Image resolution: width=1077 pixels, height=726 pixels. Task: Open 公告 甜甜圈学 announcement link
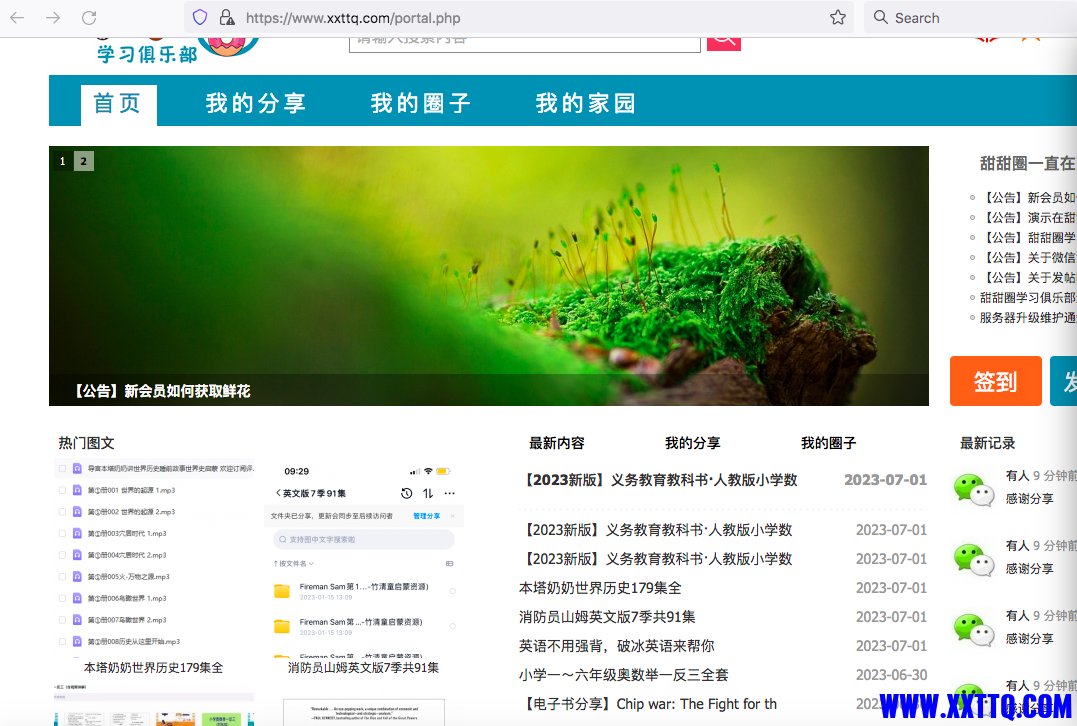1028,238
